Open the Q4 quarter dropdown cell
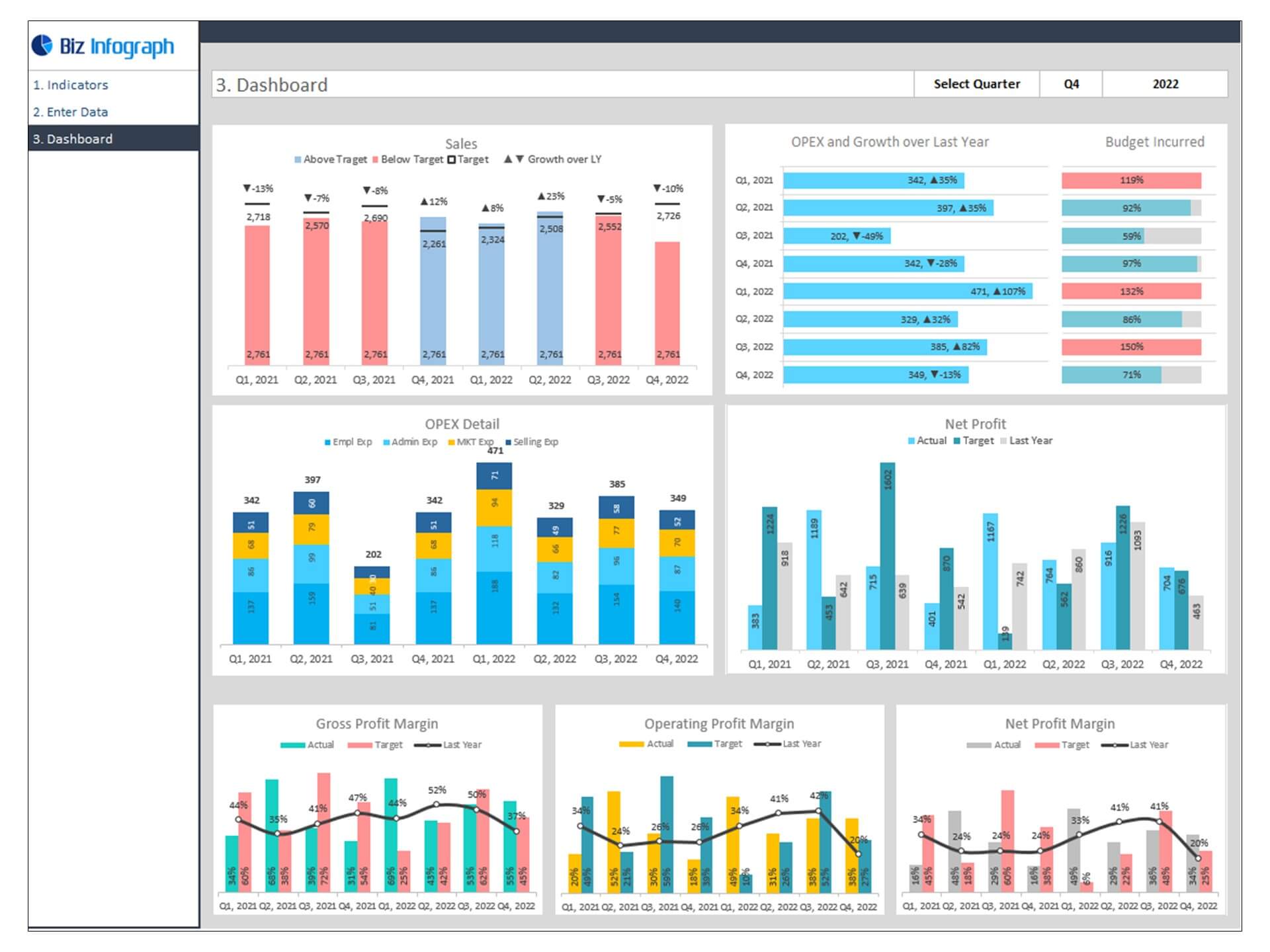 (1070, 84)
